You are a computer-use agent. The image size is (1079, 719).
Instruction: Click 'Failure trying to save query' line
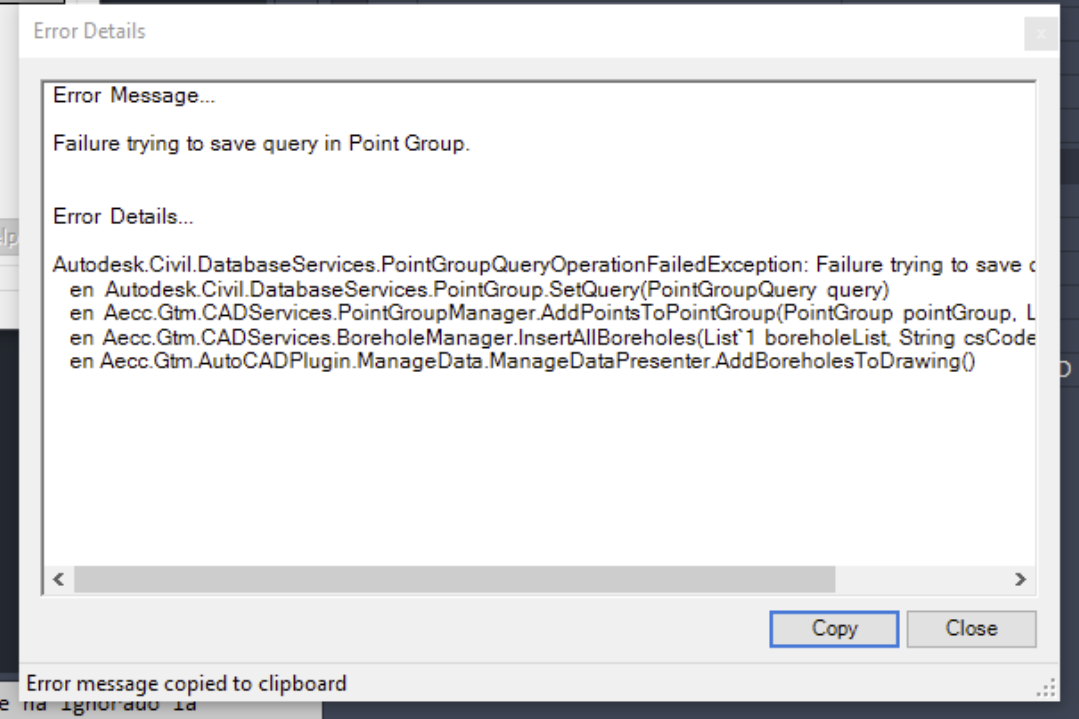click(x=261, y=144)
